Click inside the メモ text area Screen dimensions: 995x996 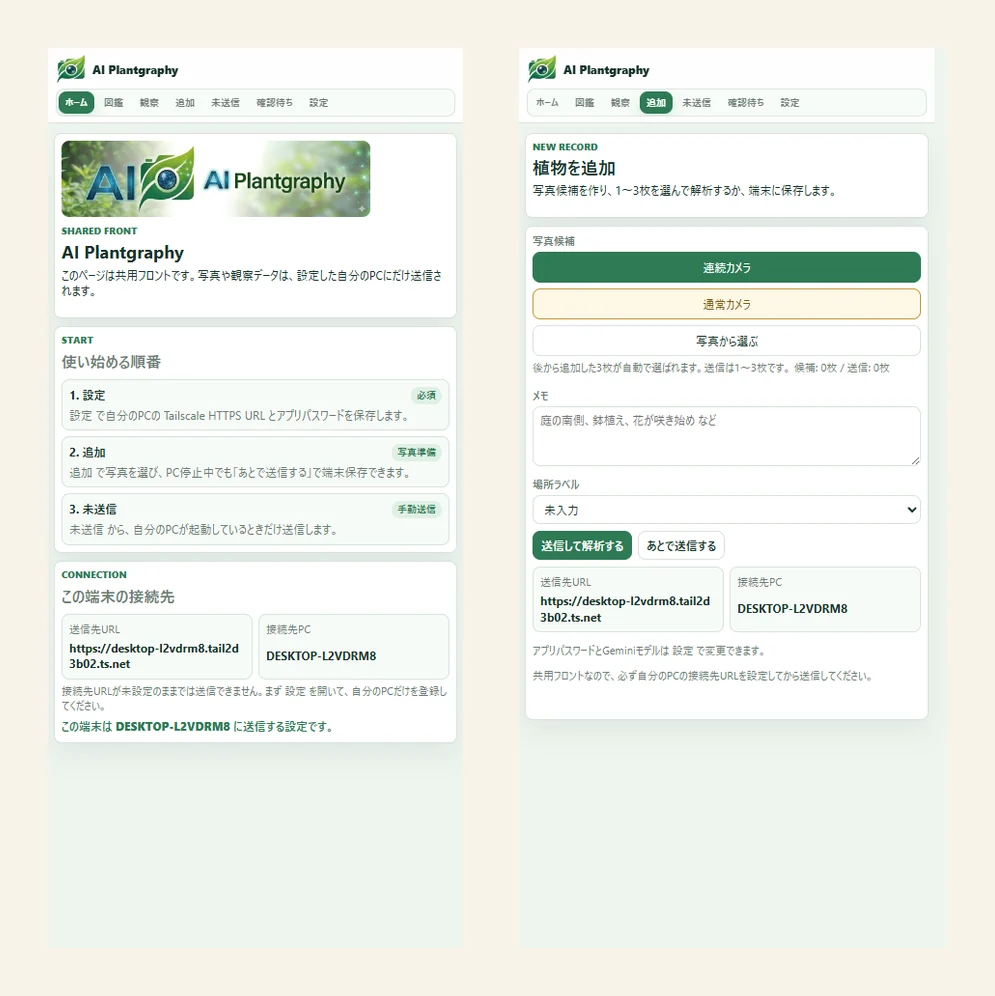726,436
